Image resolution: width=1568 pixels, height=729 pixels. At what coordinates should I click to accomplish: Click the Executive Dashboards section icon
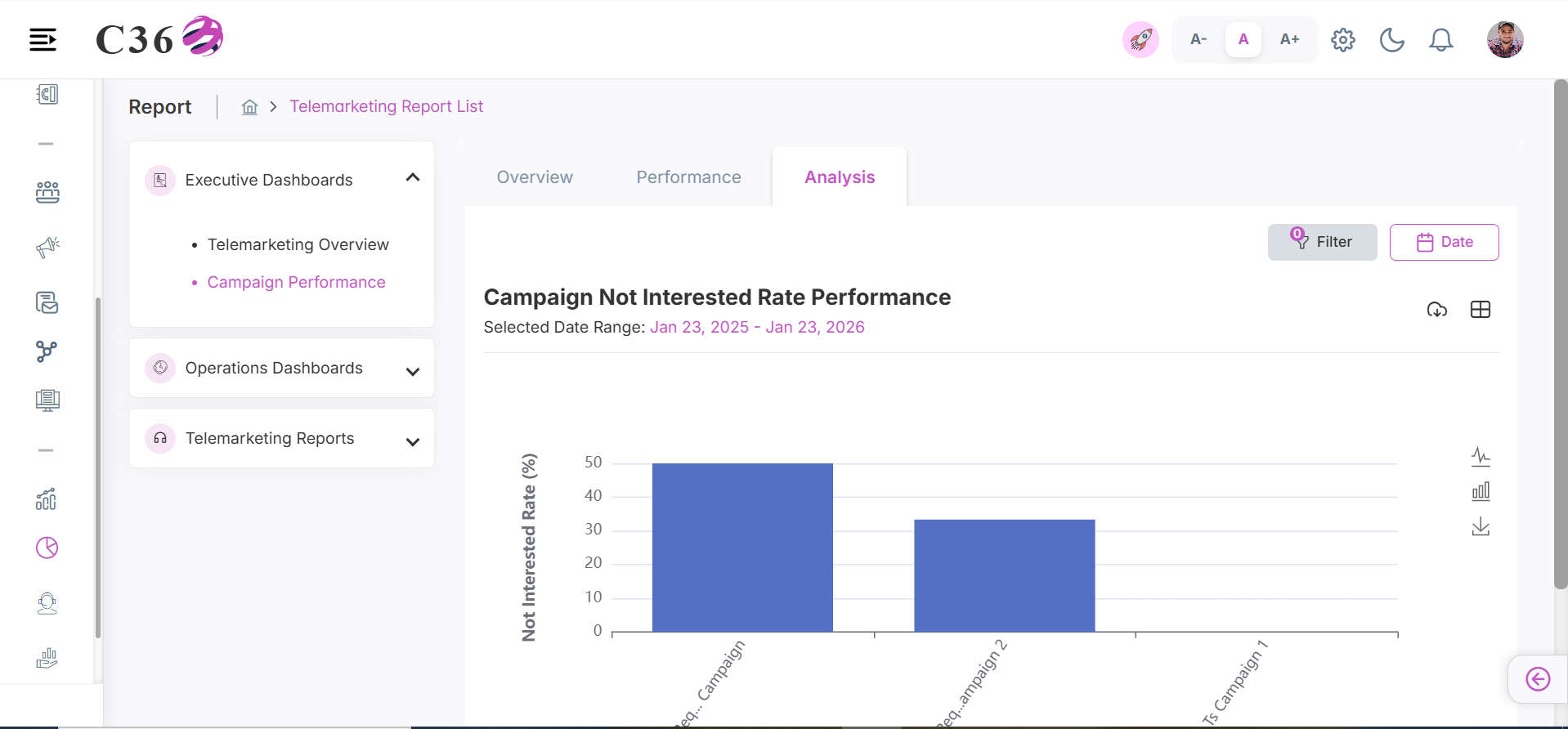pos(160,181)
